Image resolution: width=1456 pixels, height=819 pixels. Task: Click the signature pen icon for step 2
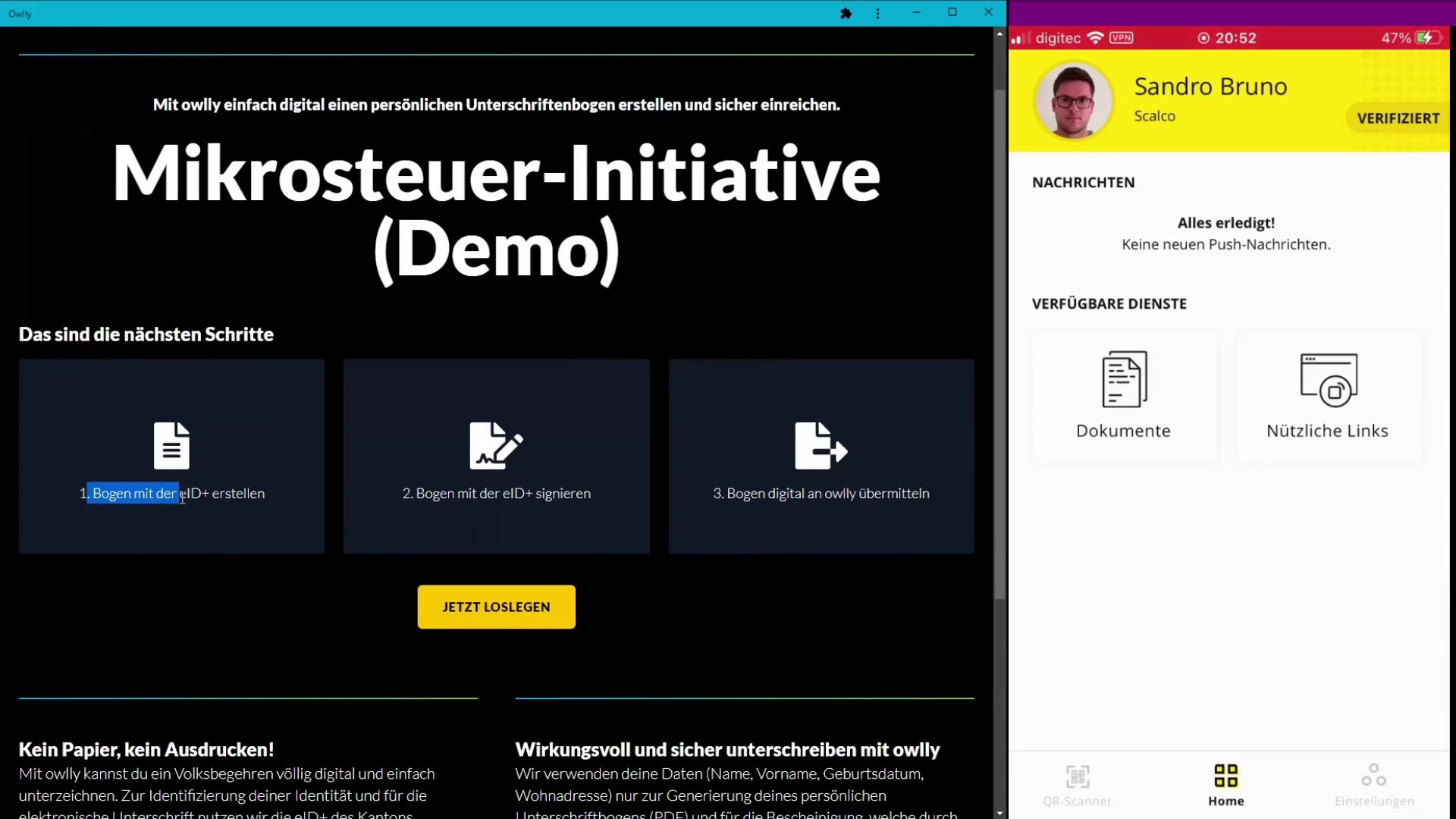pyautogui.click(x=496, y=445)
